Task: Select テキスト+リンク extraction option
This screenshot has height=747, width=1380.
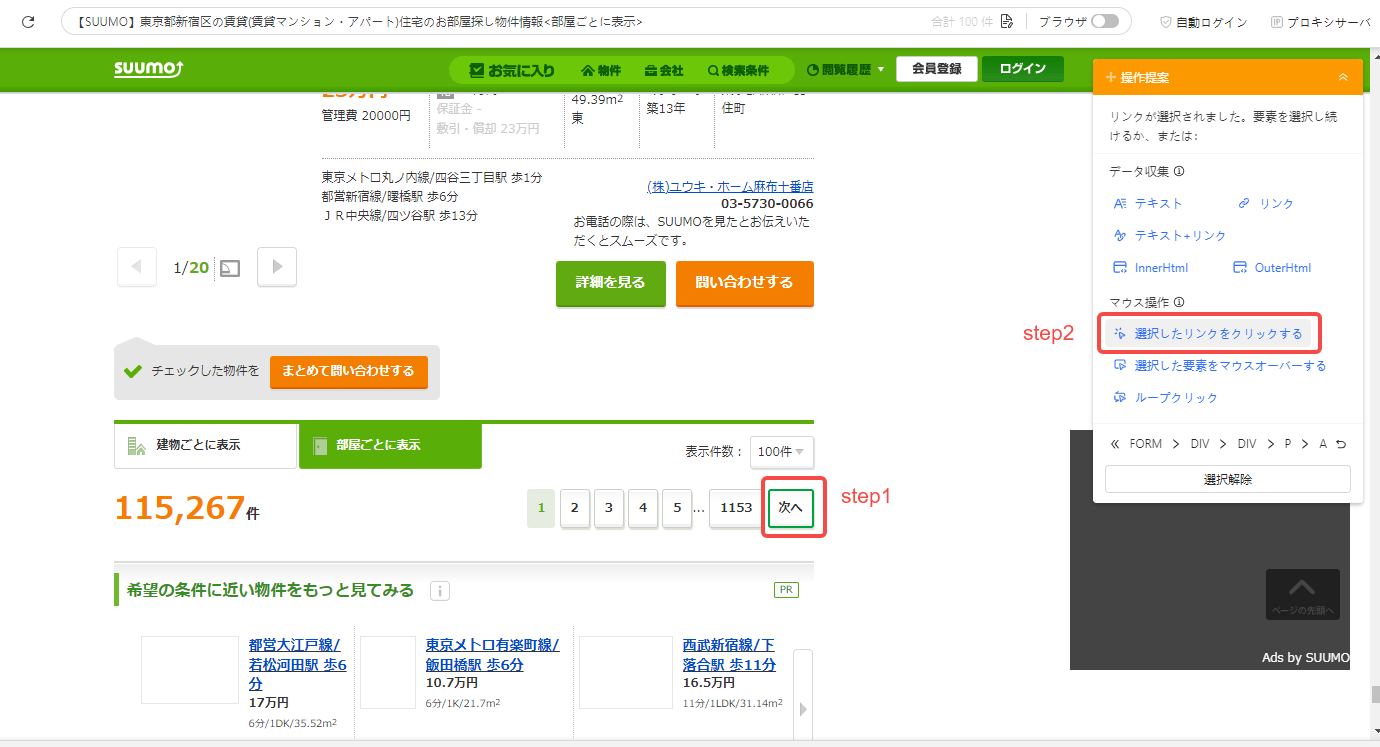Action: [x=1170, y=235]
